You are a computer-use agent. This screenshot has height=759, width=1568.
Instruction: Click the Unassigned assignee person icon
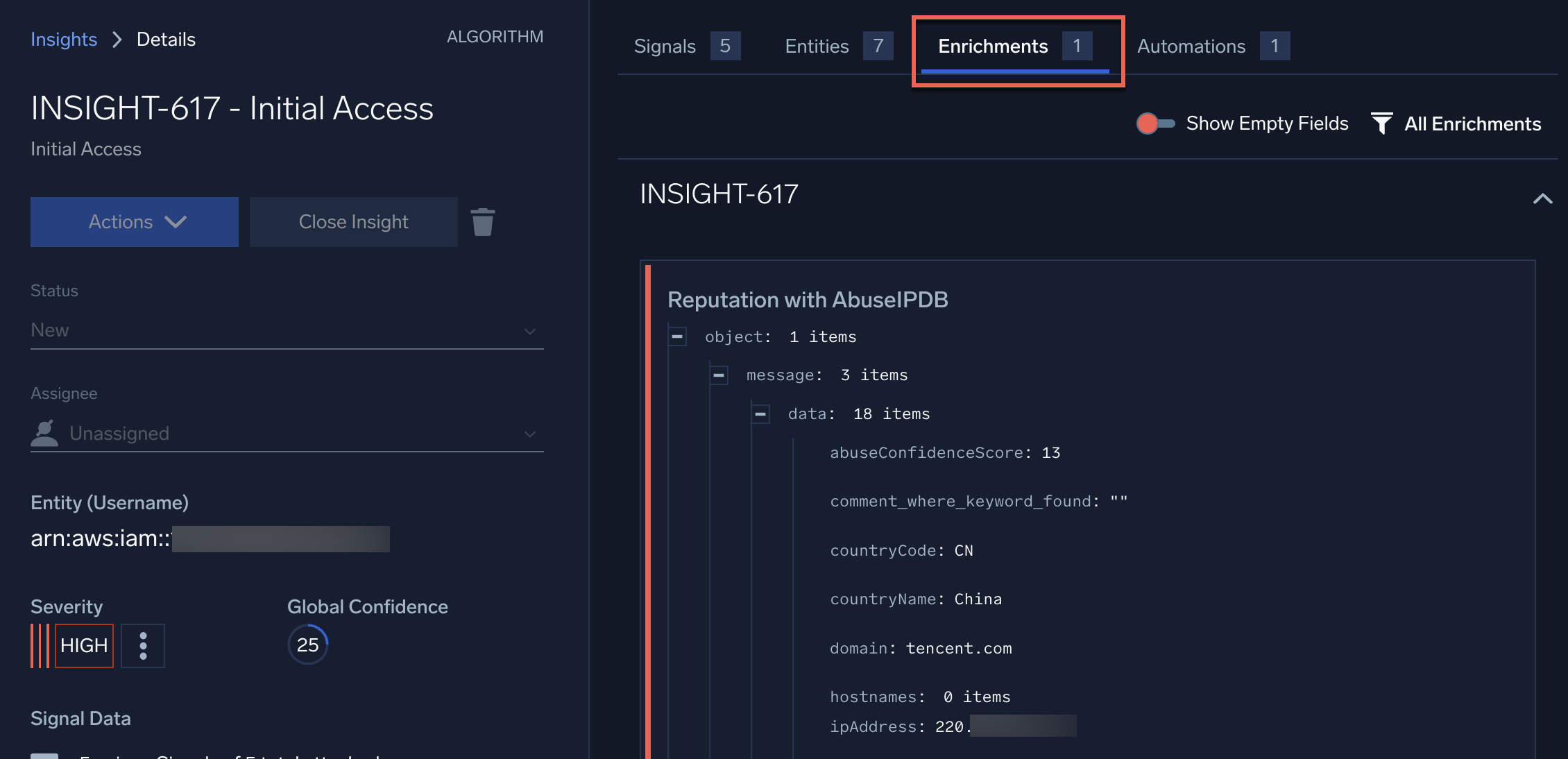(x=44, y=432)
